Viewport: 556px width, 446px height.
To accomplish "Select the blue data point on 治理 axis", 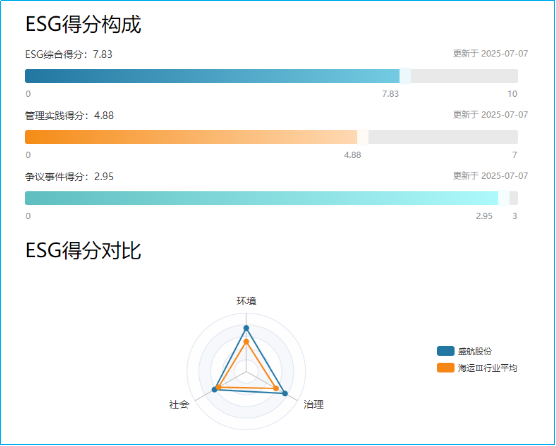I will click(285, 393).
